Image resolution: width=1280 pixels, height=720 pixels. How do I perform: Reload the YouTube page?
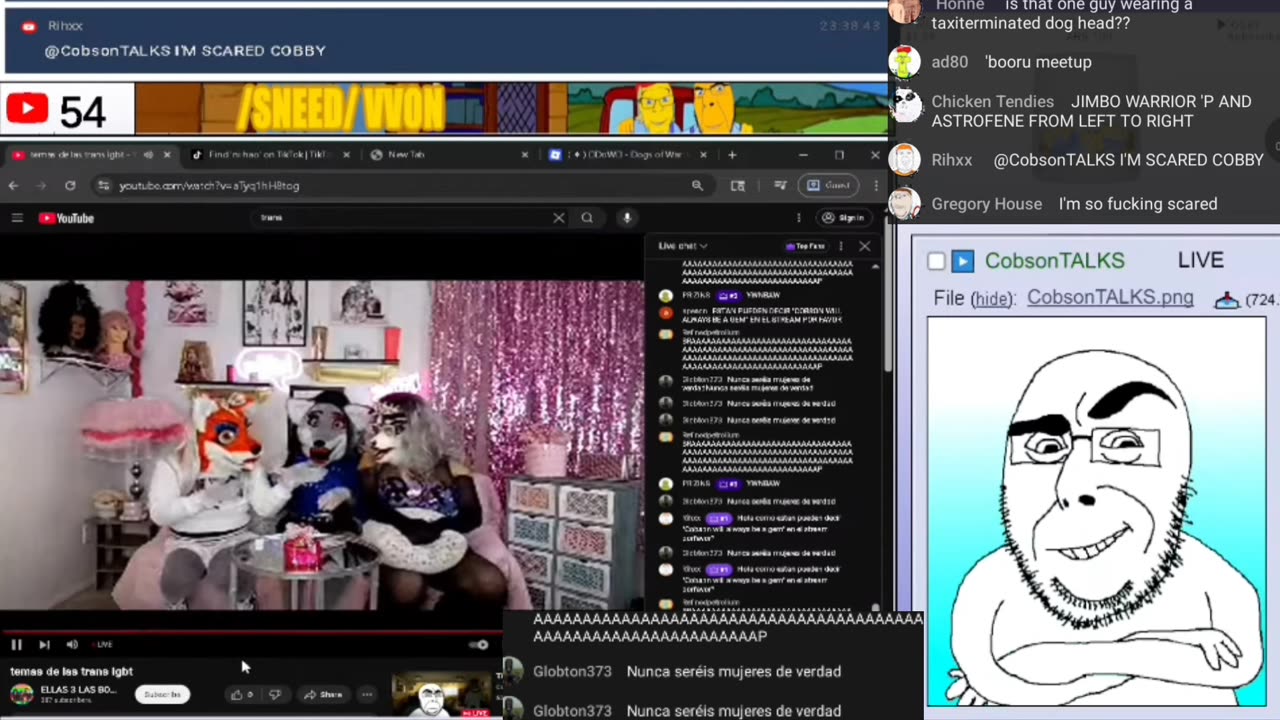click(70, 186)
